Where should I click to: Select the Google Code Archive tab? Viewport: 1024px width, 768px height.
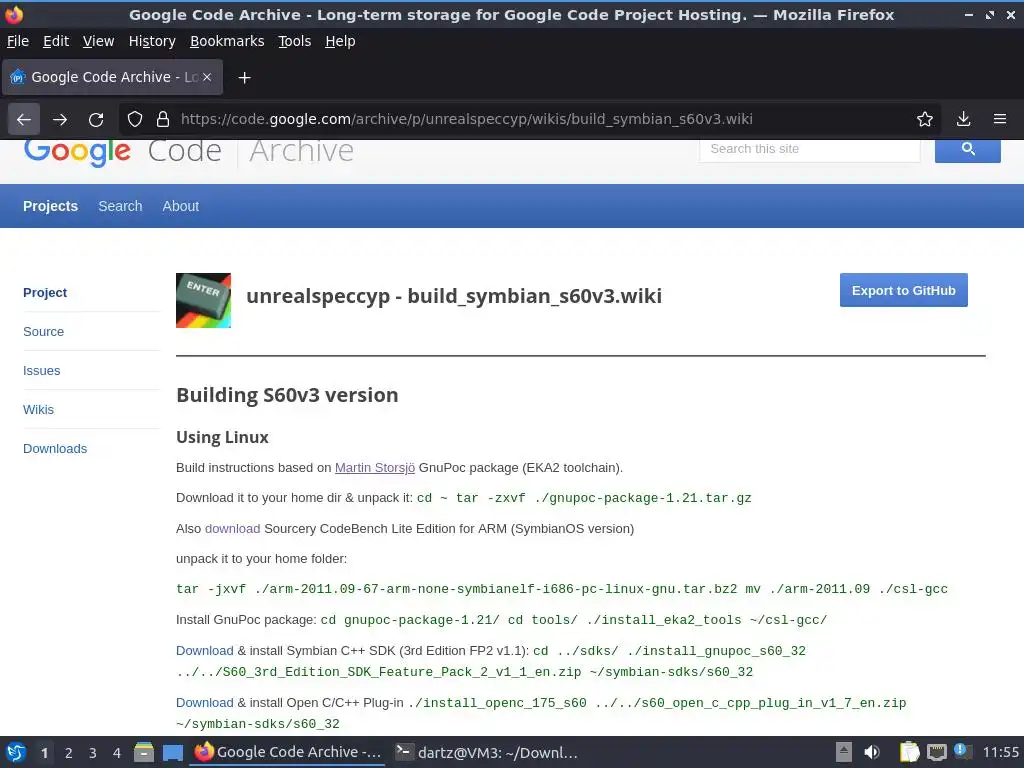(x=112, y=77)
